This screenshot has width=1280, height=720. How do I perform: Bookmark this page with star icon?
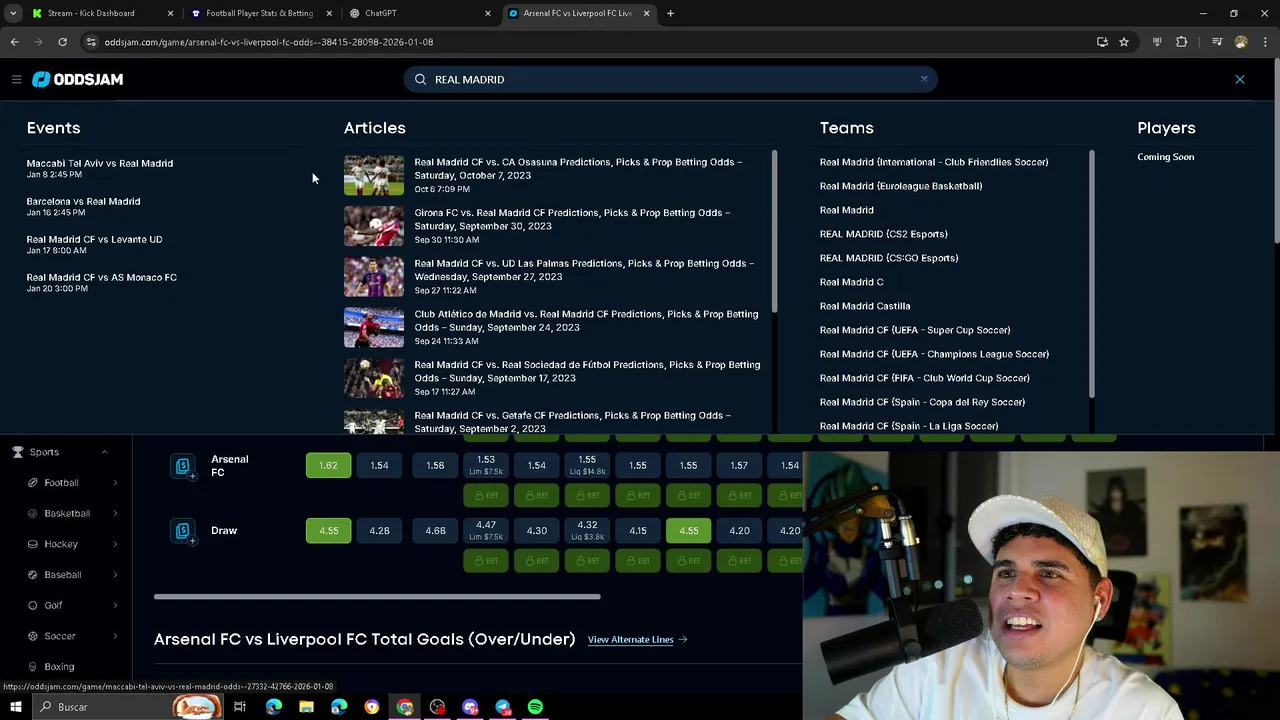[x=1124, y=42]
